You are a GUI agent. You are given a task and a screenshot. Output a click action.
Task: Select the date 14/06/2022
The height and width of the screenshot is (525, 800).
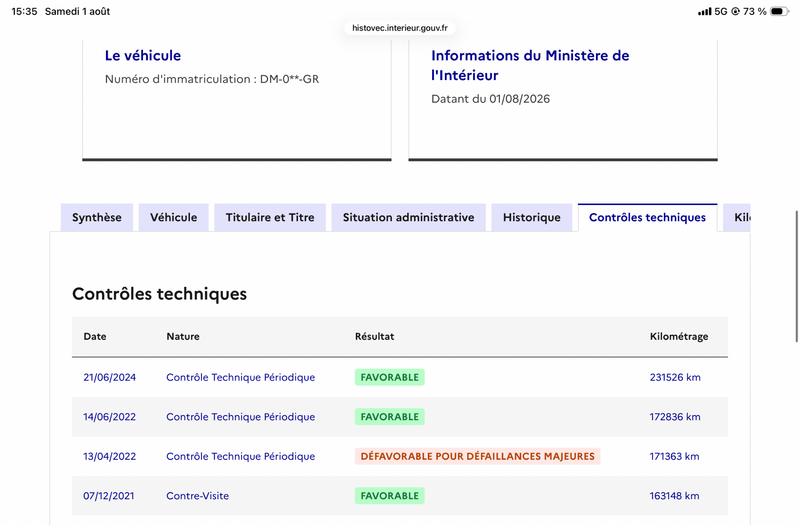point(110,417)
